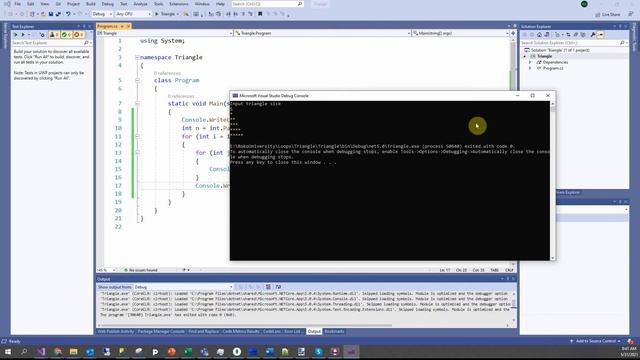The width and height of the screenshot is (640, 360).
Task: Open the Tools menu
Action: pos(158,4)
